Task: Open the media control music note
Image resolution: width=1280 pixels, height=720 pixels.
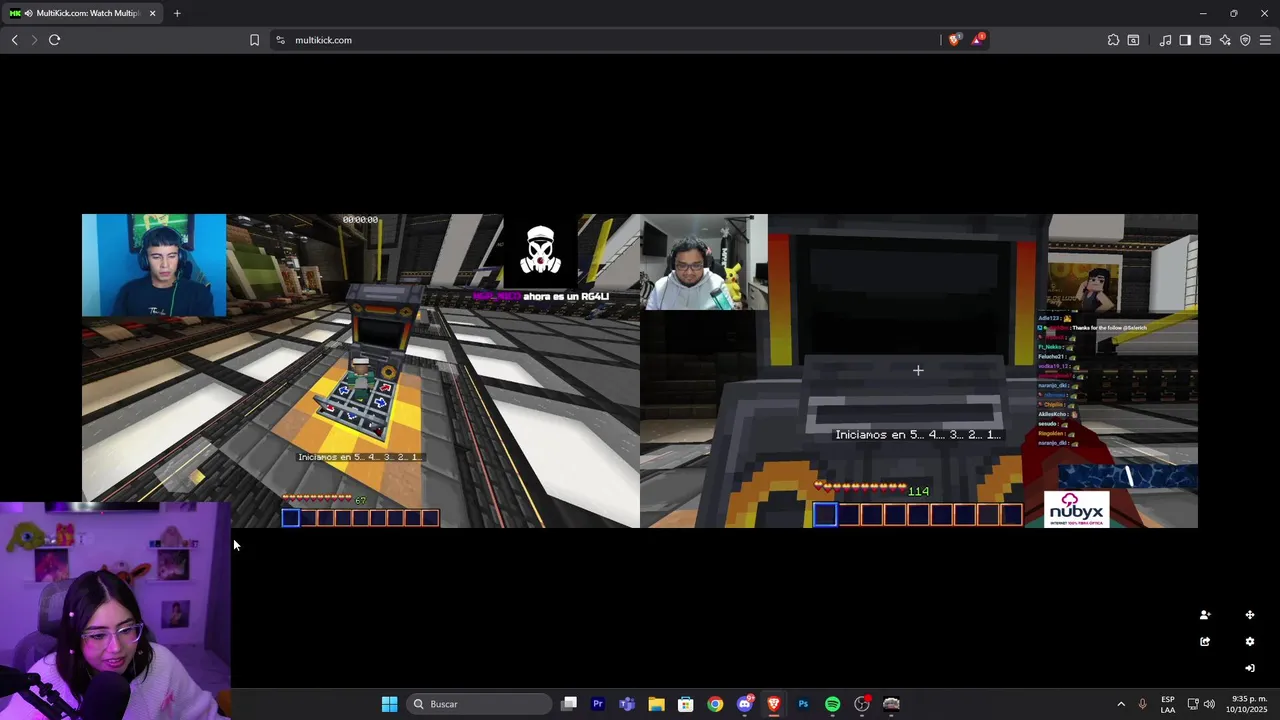Action: [1165, 40]
